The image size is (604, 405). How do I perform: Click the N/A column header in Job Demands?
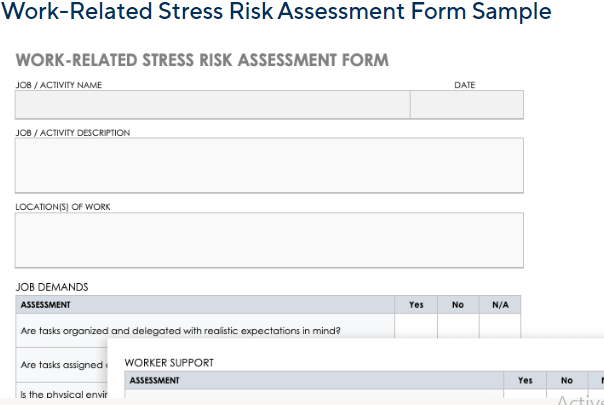point(500,305)
